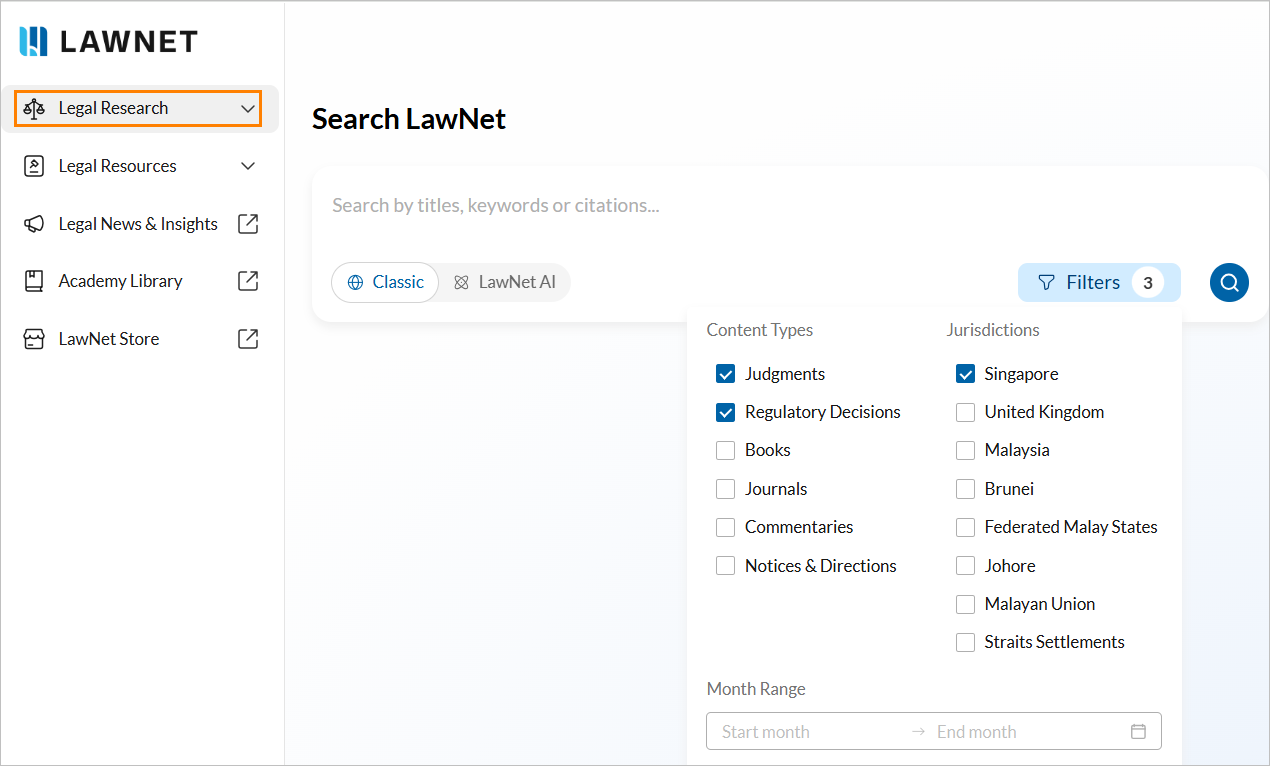Switch to Classic search mode
This screenshot has height=766, width=1270.
[386, 282]
